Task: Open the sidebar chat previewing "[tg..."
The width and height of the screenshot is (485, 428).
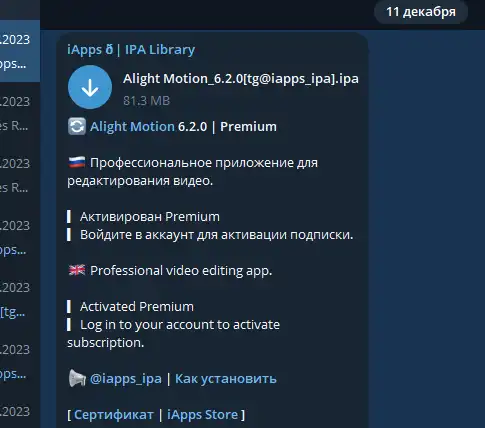Action: point(20,299)
